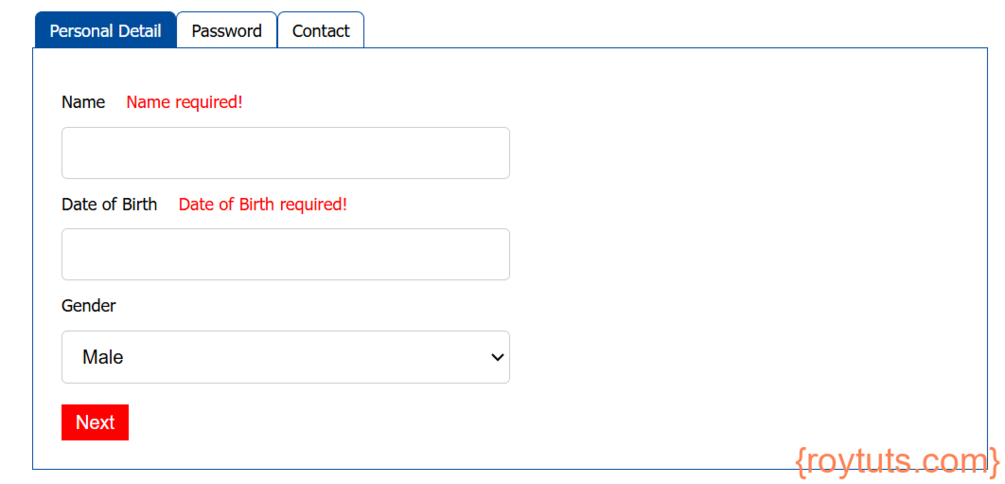Switch to the Password tab

226,30
